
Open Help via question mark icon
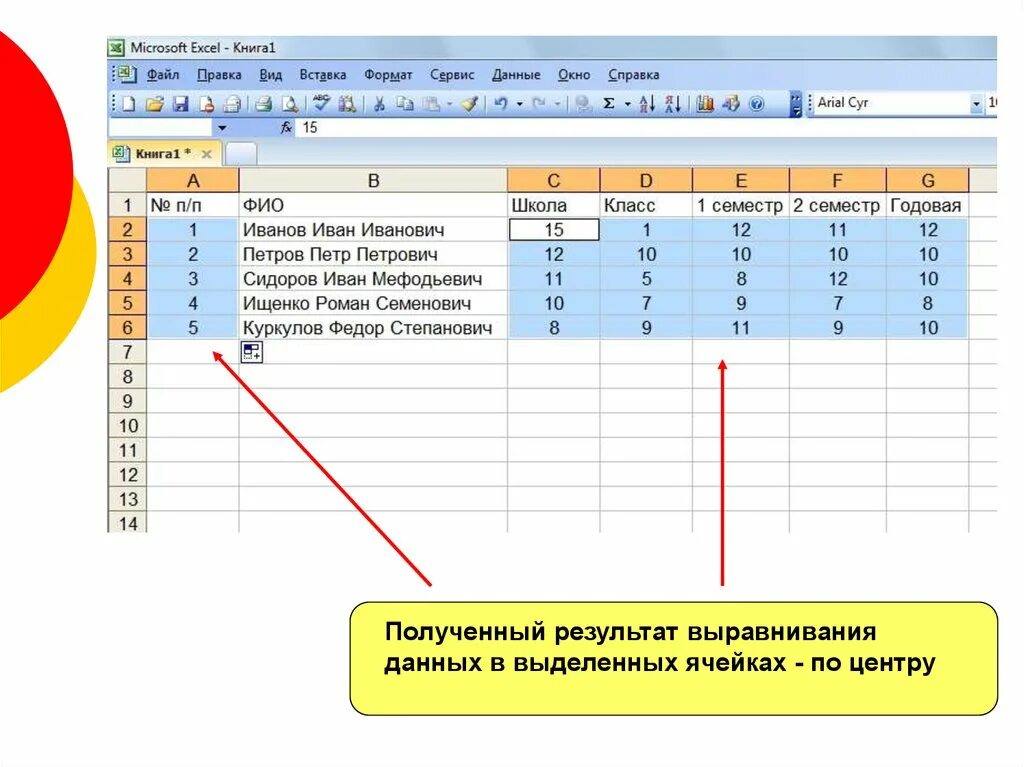click(756, 104)
